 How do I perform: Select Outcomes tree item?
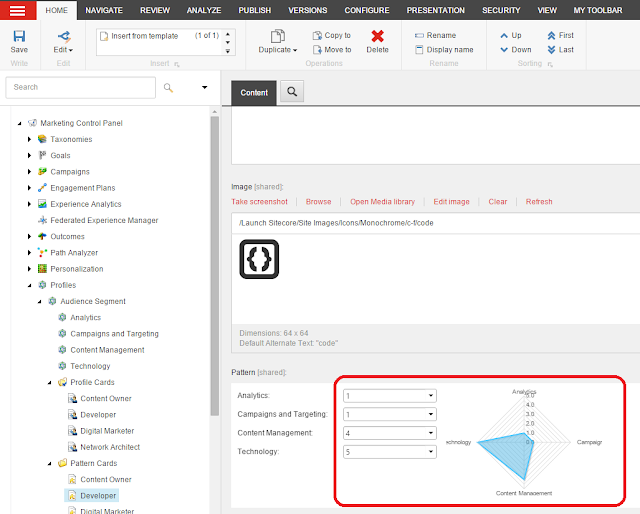[x=67, y=236]
